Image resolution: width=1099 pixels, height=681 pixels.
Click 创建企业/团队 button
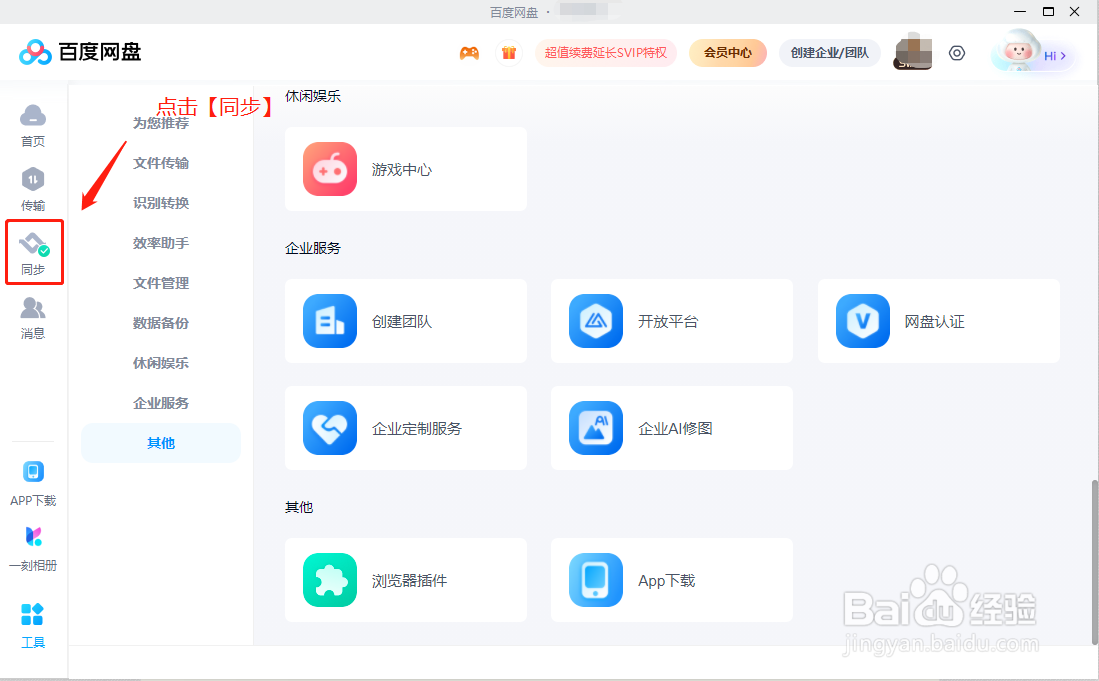click(x=830, y=53)
